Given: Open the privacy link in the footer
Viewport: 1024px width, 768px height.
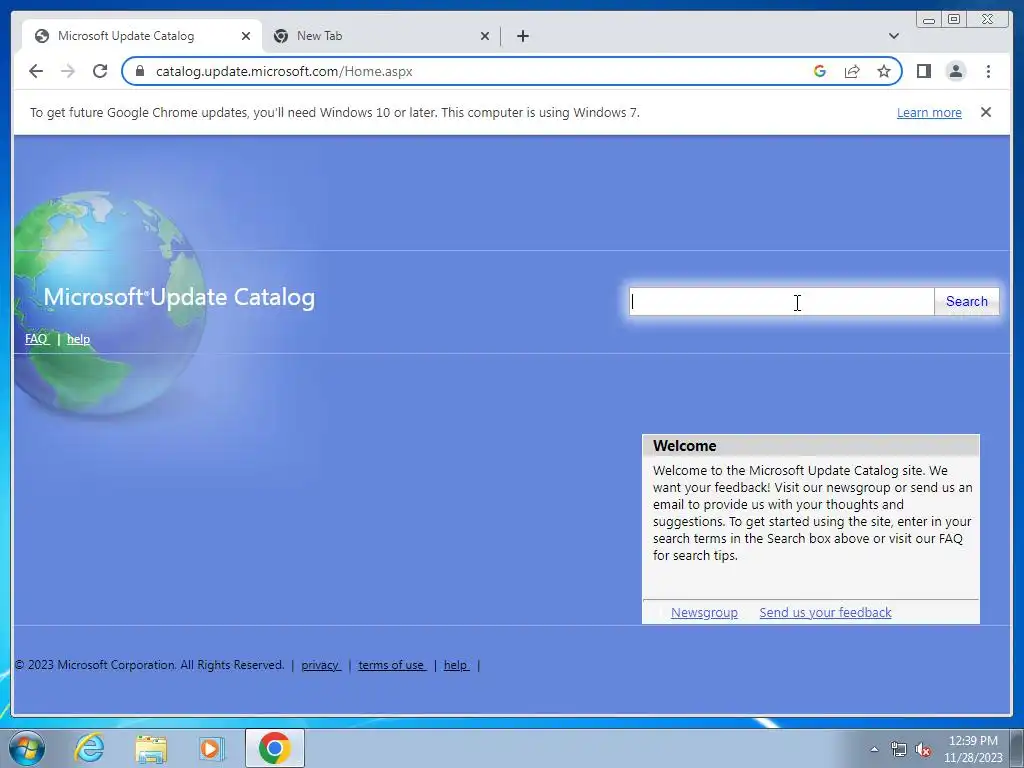Looking at the screenshot, I should (x=320, y=665).
